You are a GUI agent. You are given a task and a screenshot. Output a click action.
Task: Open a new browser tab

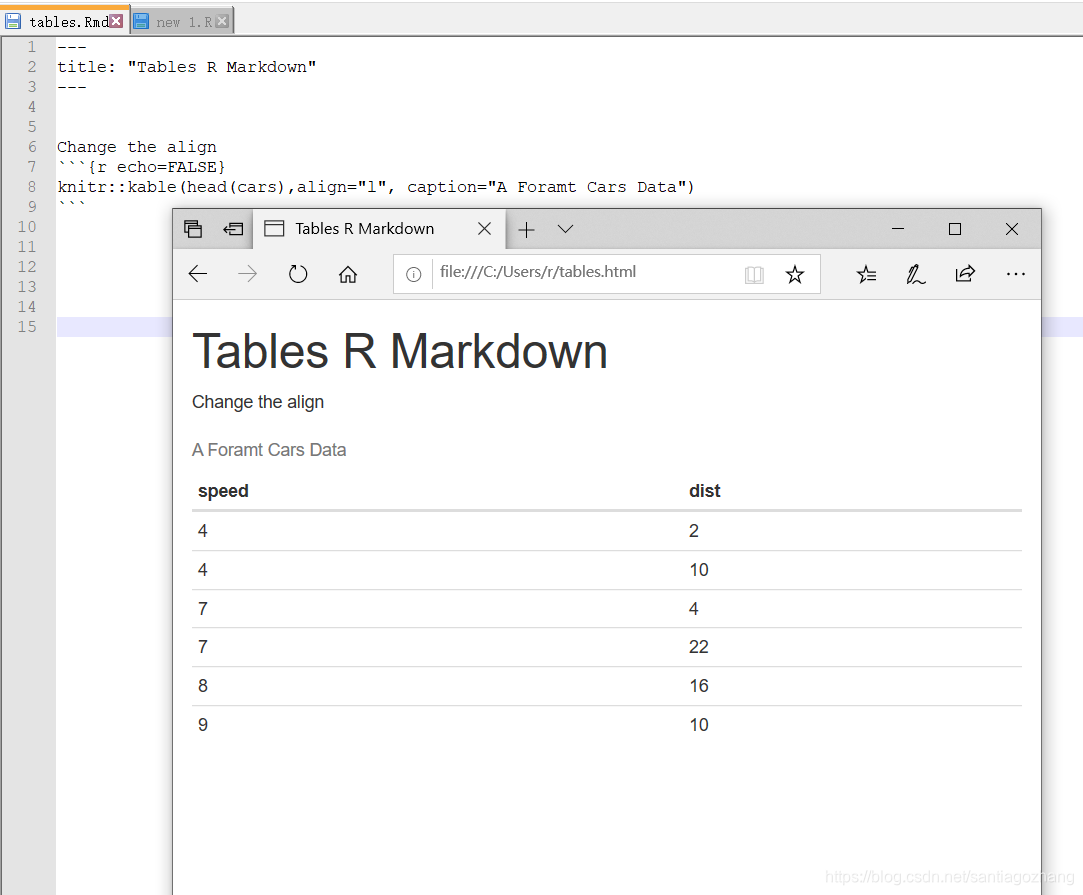526,229
